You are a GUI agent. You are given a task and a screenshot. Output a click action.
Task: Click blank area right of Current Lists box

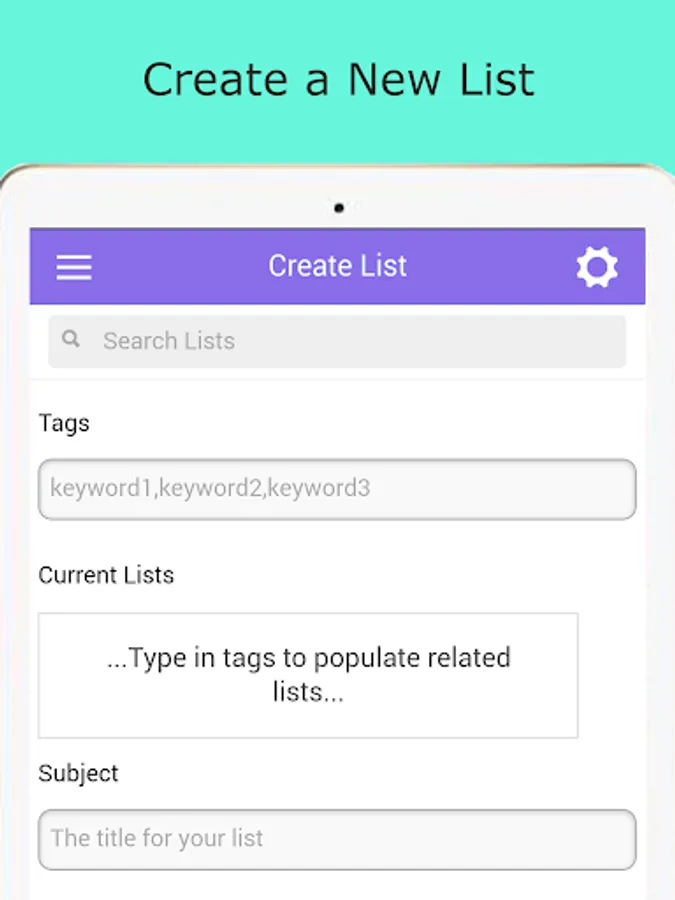pos(610,675)
